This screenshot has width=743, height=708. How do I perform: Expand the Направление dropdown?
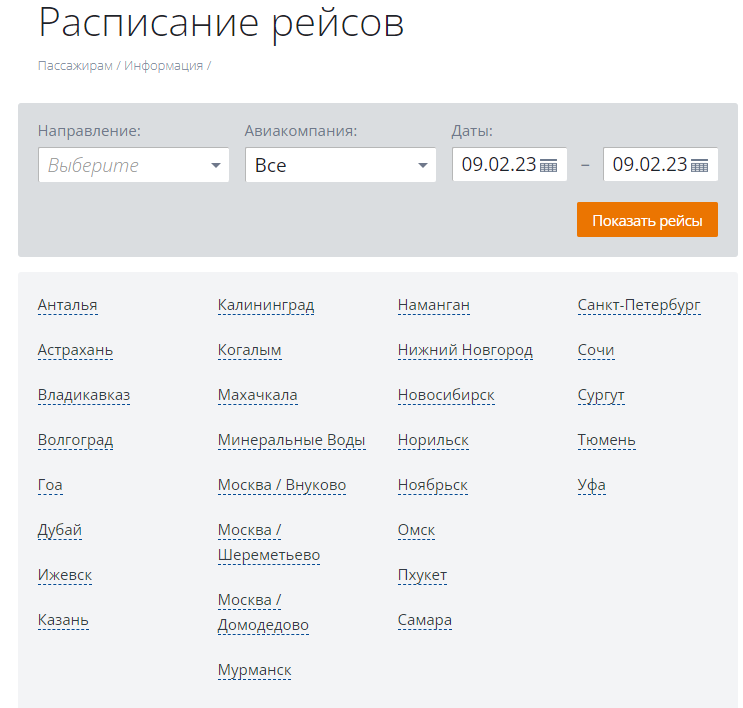[134, 165]
